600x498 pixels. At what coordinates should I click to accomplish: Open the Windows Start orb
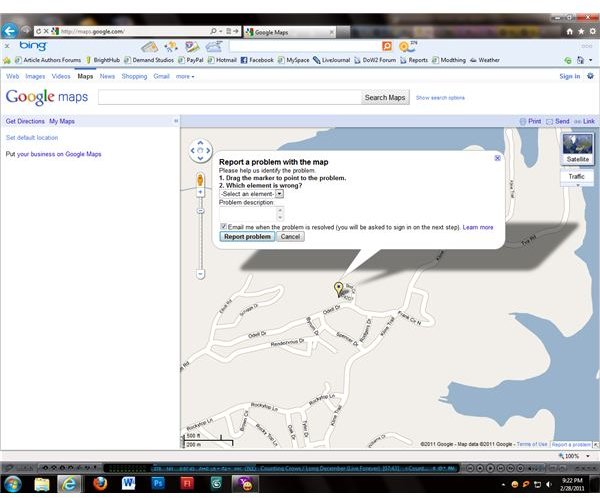click(13, 484)
